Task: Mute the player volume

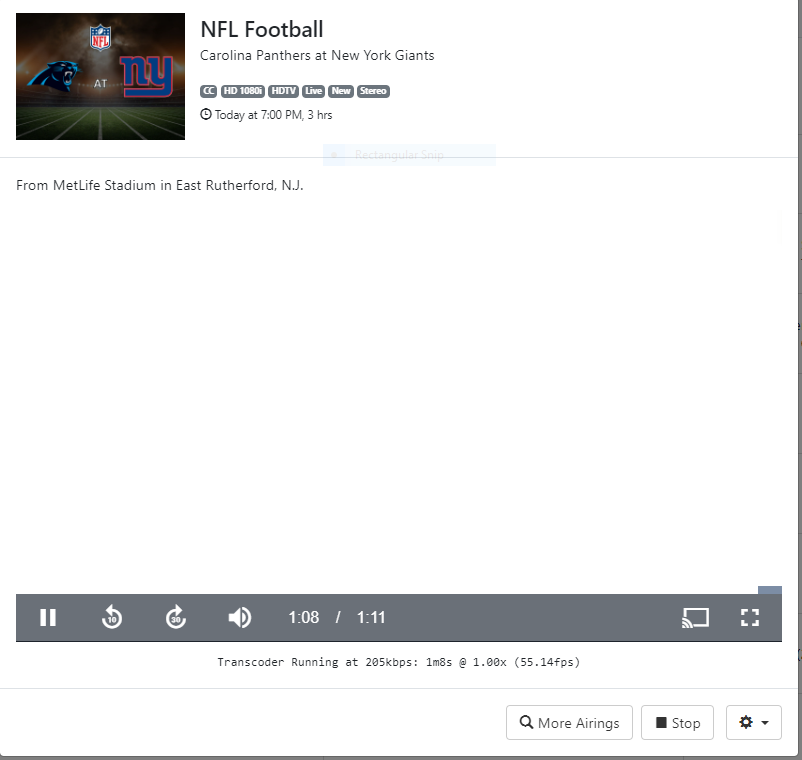Action: click(x=240, y=617)
